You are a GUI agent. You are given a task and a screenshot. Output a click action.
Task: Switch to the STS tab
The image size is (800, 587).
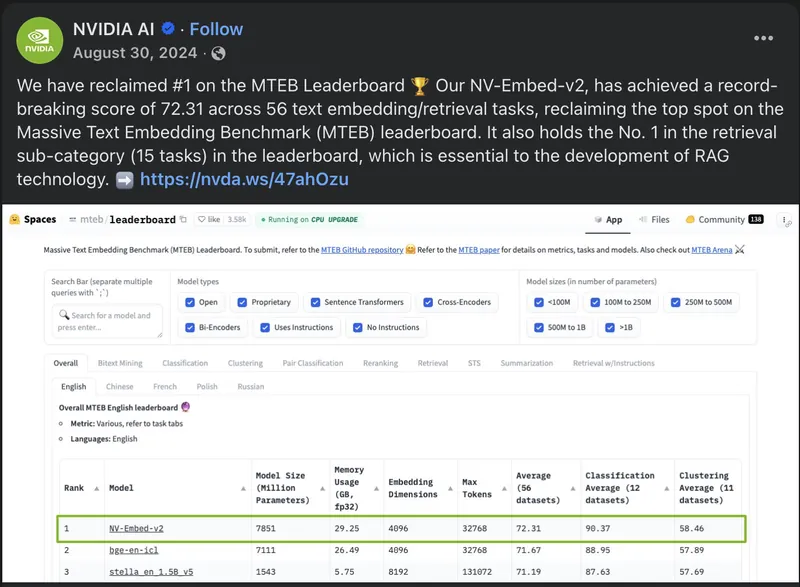[474, 363]
